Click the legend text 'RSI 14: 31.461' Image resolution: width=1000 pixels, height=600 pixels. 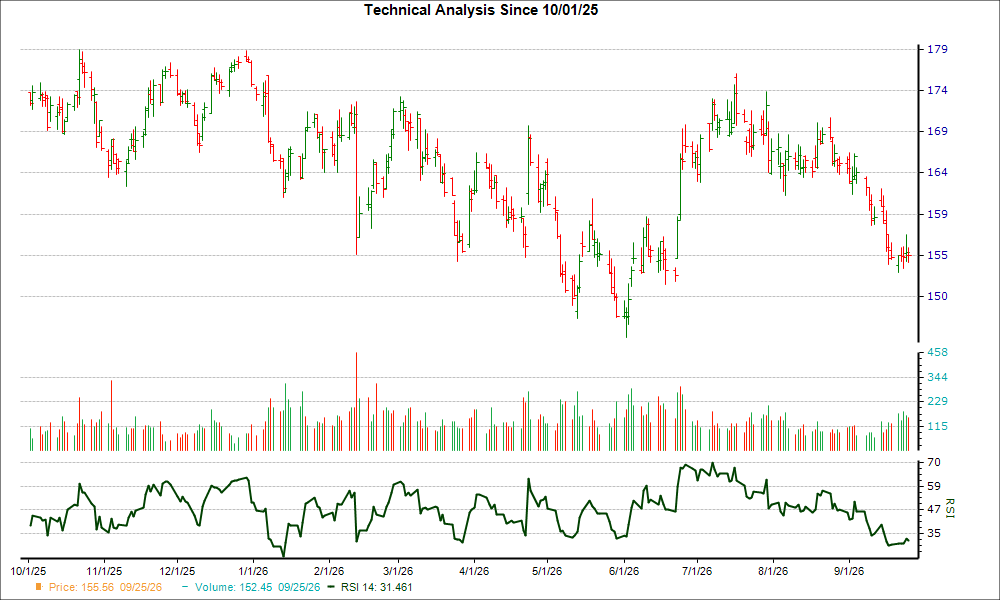(376, 587)
